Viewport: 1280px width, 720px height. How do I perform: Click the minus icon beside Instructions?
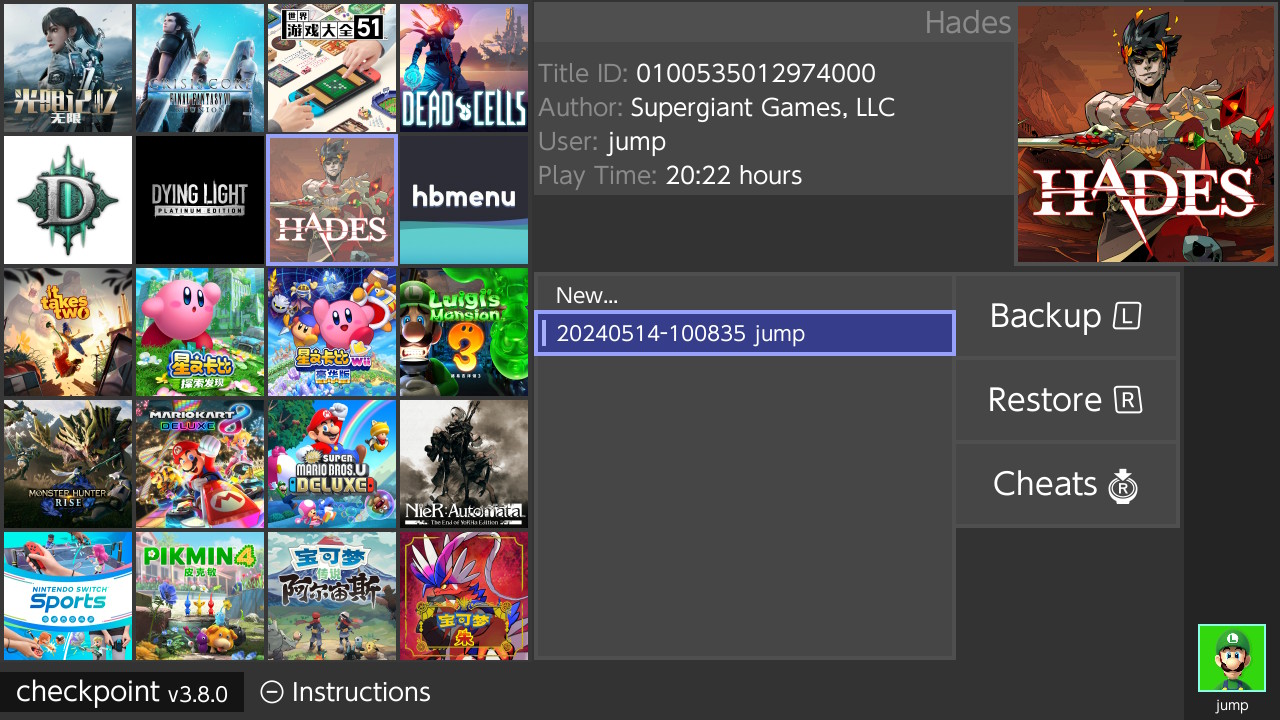coord(271,692)
